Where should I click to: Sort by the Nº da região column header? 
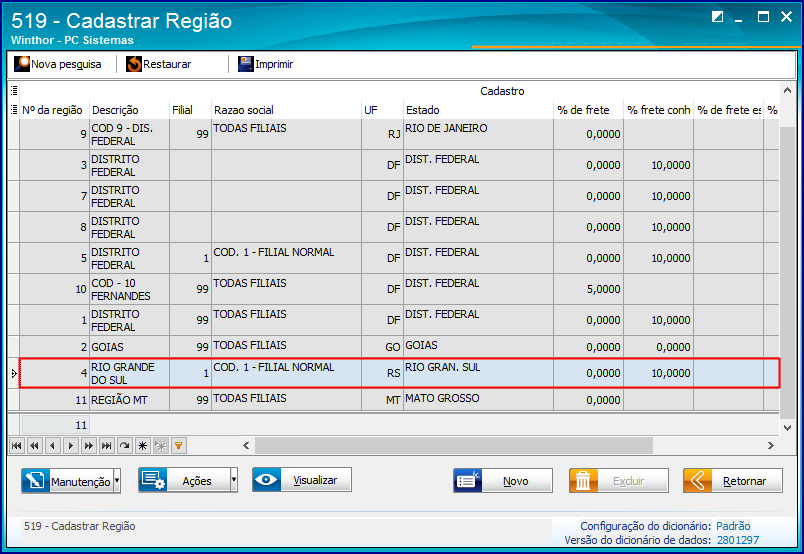(x=52, y=110)
